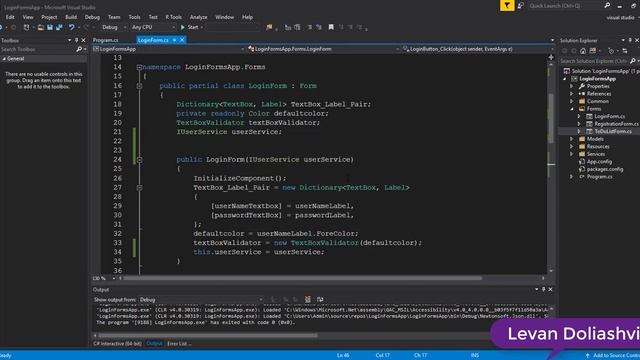Select ToDoListForm.cs in Solution Explorer
The image size is (640, 360).
click(613, 131)
